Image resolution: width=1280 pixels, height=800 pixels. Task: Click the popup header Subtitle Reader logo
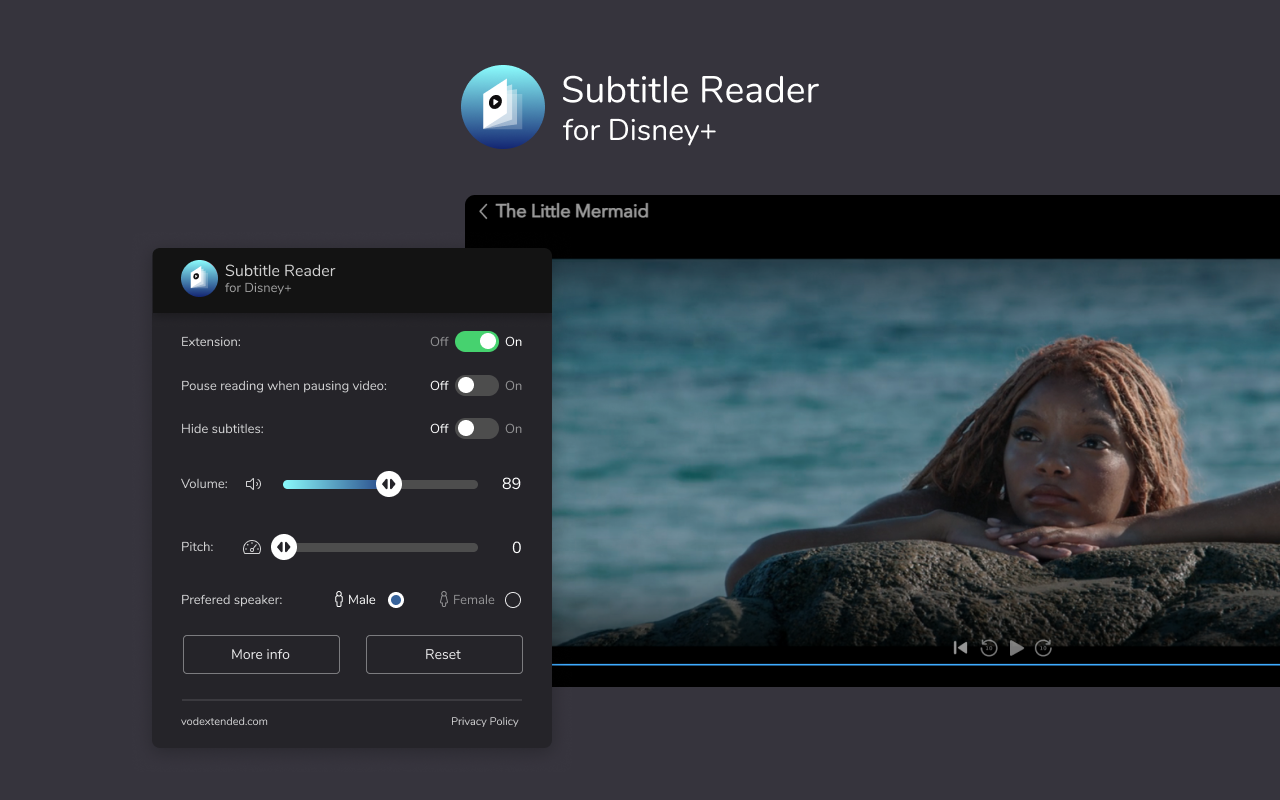click(199, 278)
